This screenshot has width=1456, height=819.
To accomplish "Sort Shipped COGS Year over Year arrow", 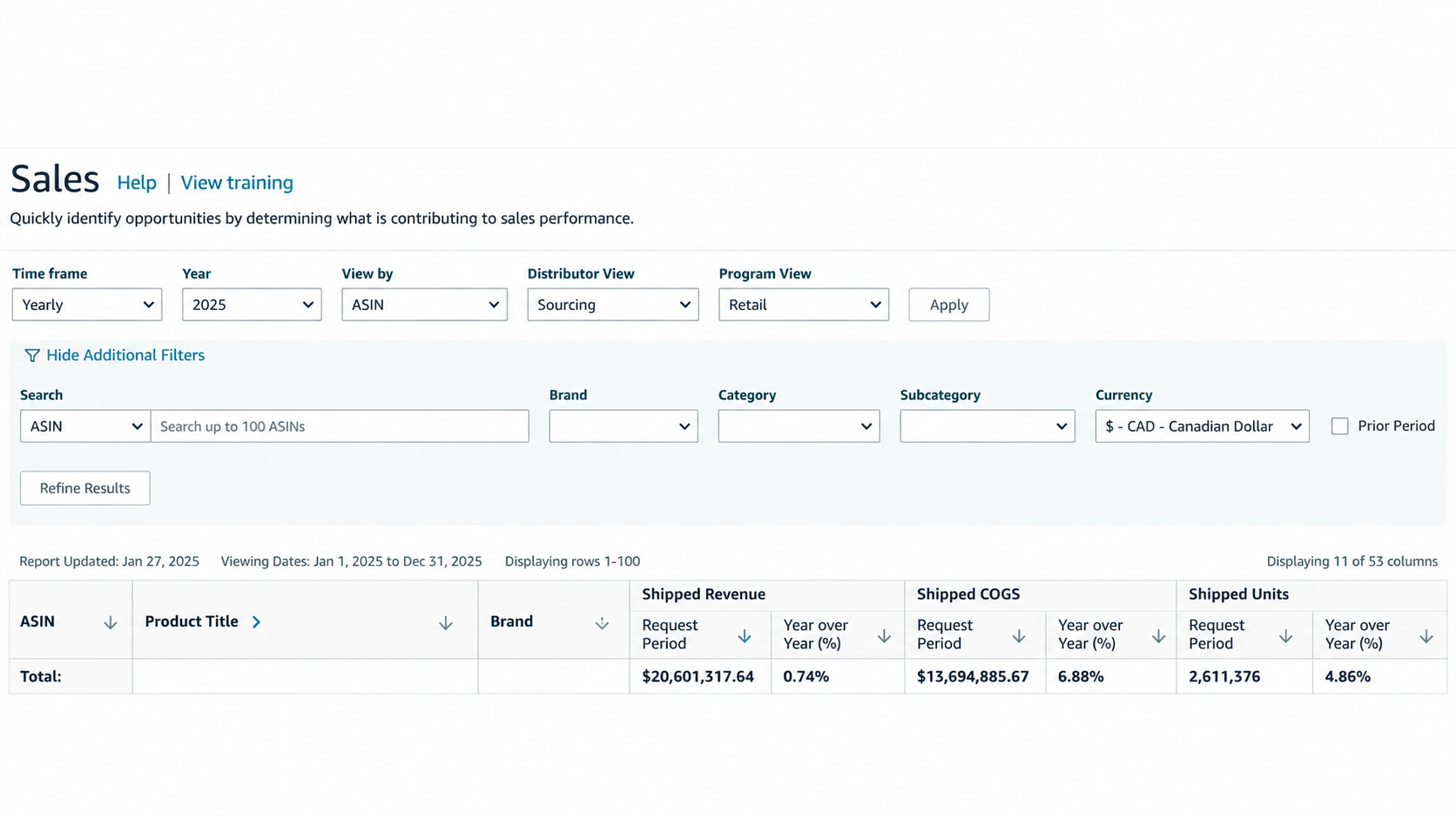I will pos(1158,636).
